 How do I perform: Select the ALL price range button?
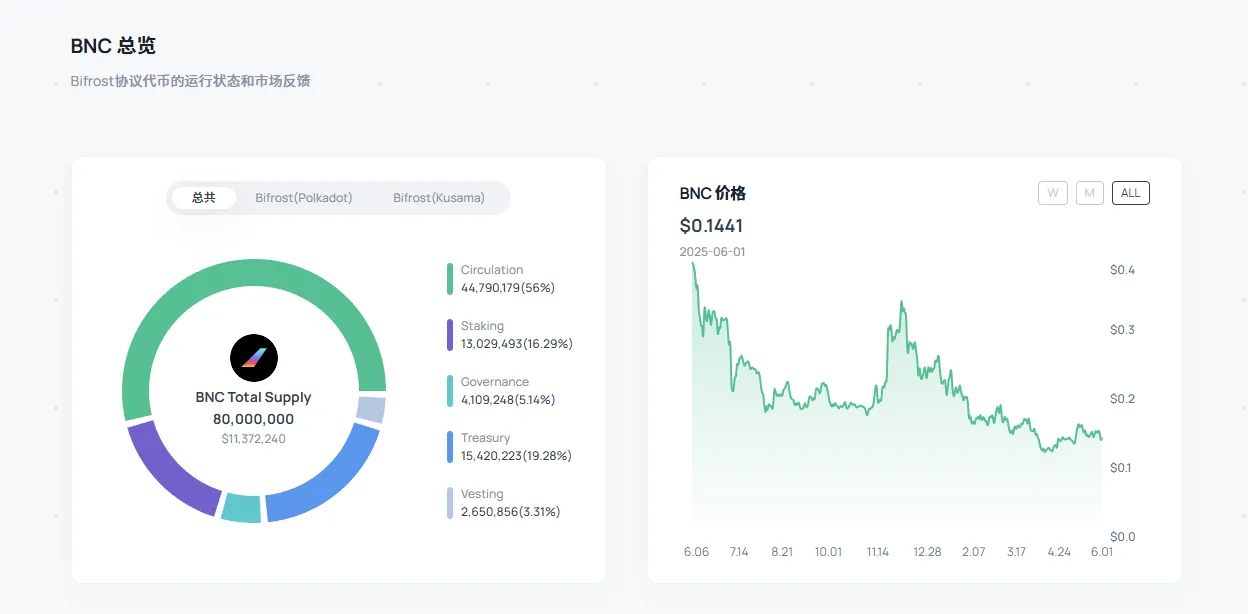[1131, 193]
